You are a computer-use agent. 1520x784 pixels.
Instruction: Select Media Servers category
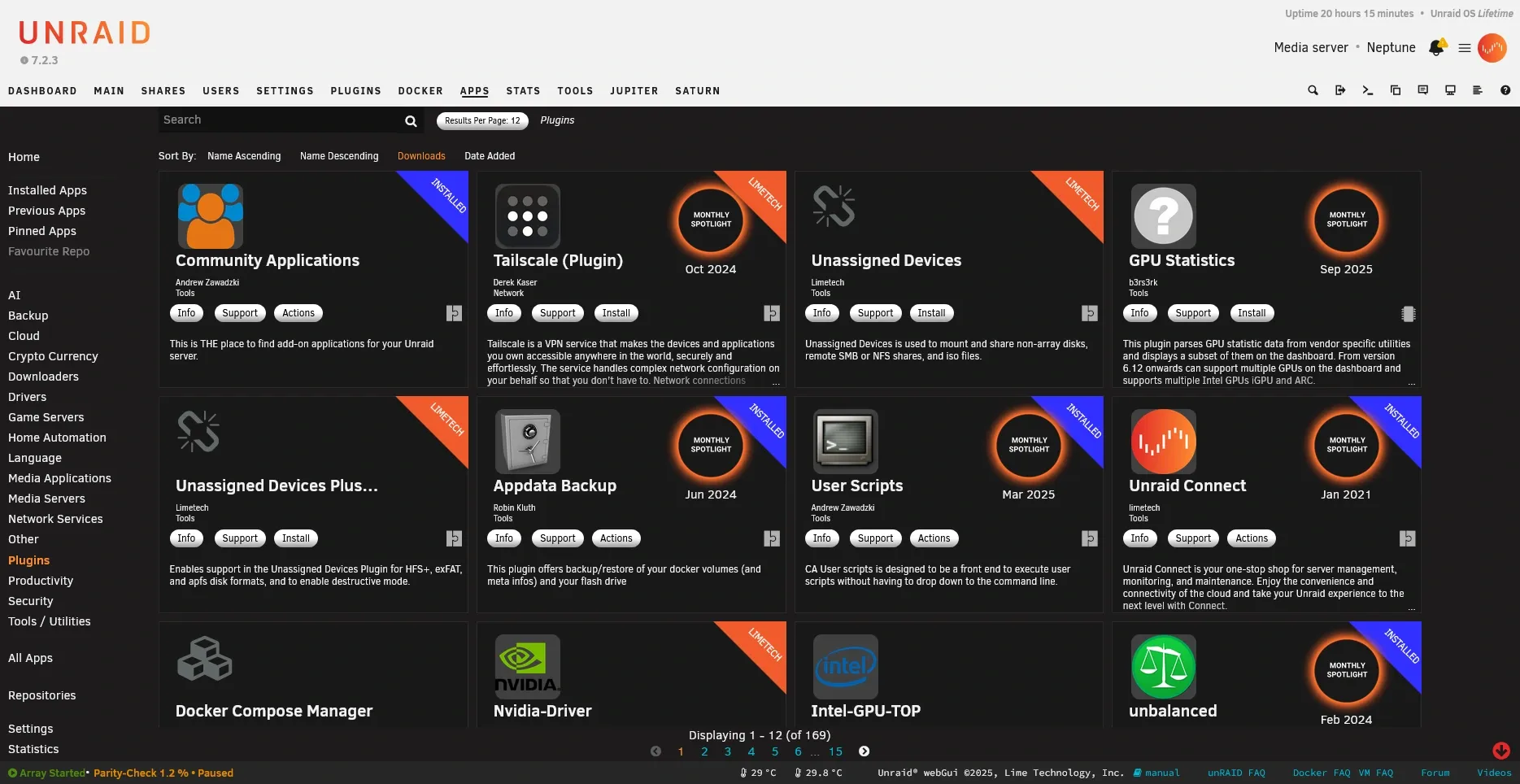coord(46,499)
